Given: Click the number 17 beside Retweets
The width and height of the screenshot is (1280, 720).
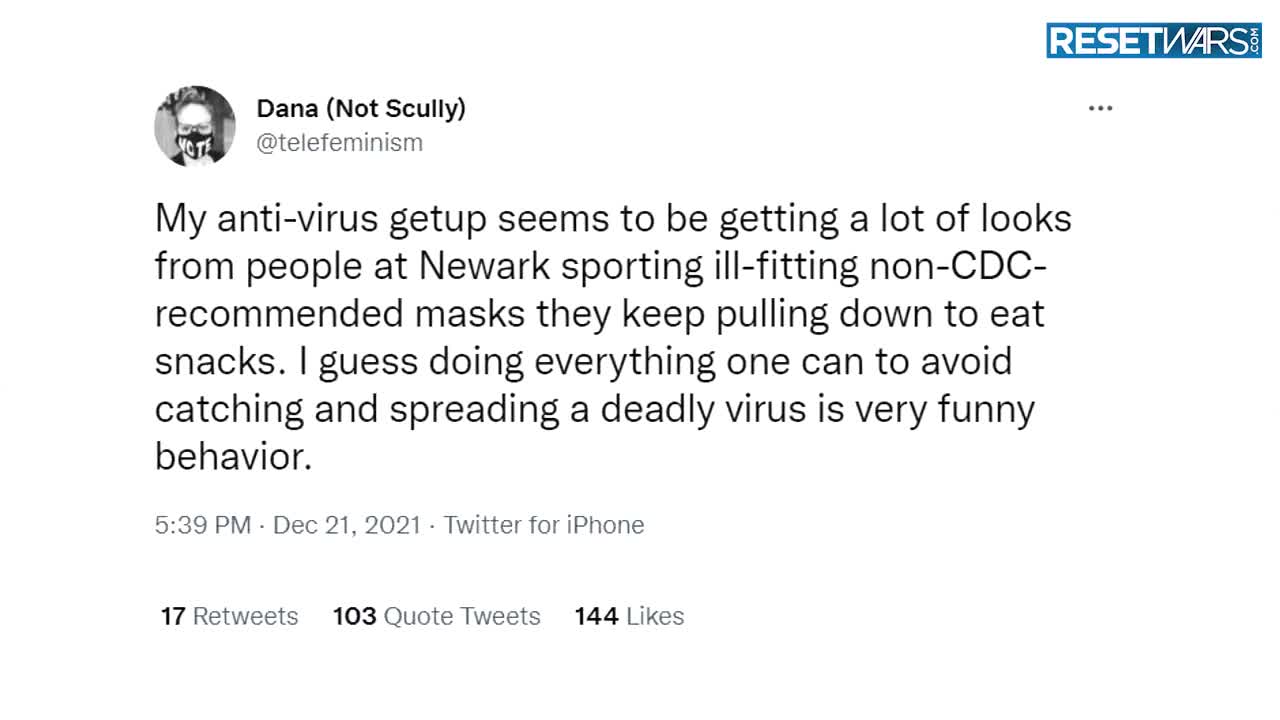Looking at the screenshot, I should pos(173,616).
